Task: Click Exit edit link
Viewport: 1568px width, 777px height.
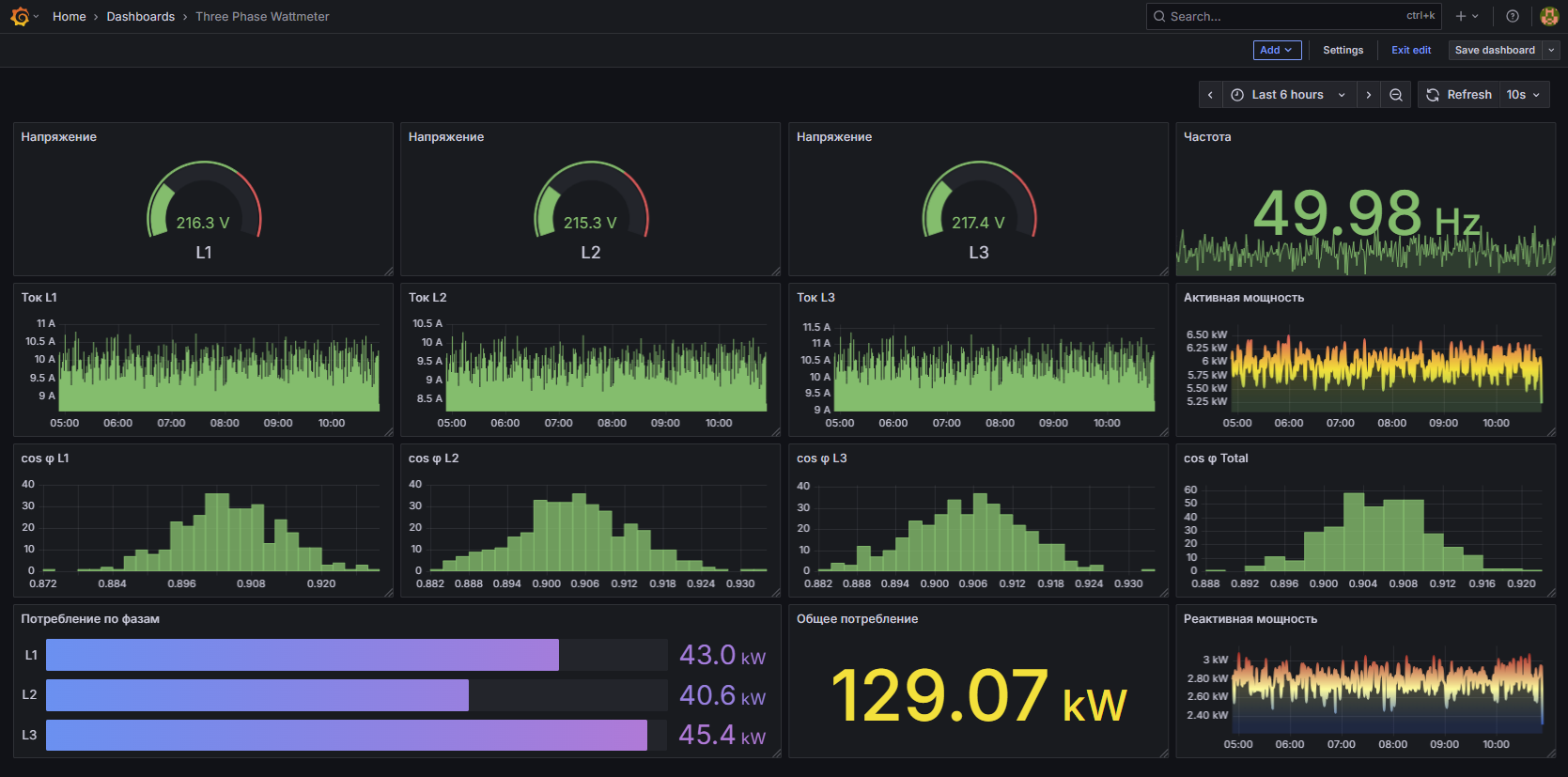Action: click(x=1411, y=51)
